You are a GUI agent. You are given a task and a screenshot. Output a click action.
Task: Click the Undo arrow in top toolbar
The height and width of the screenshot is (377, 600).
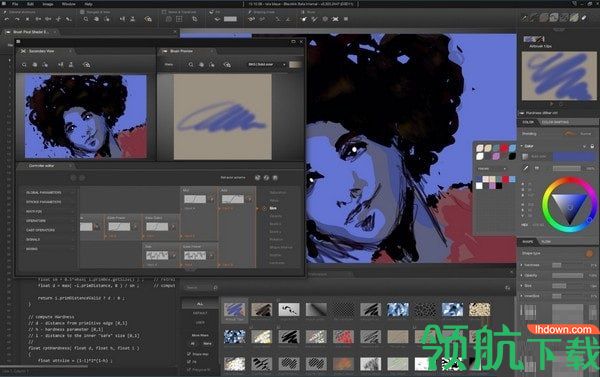[x=7, y=19]
